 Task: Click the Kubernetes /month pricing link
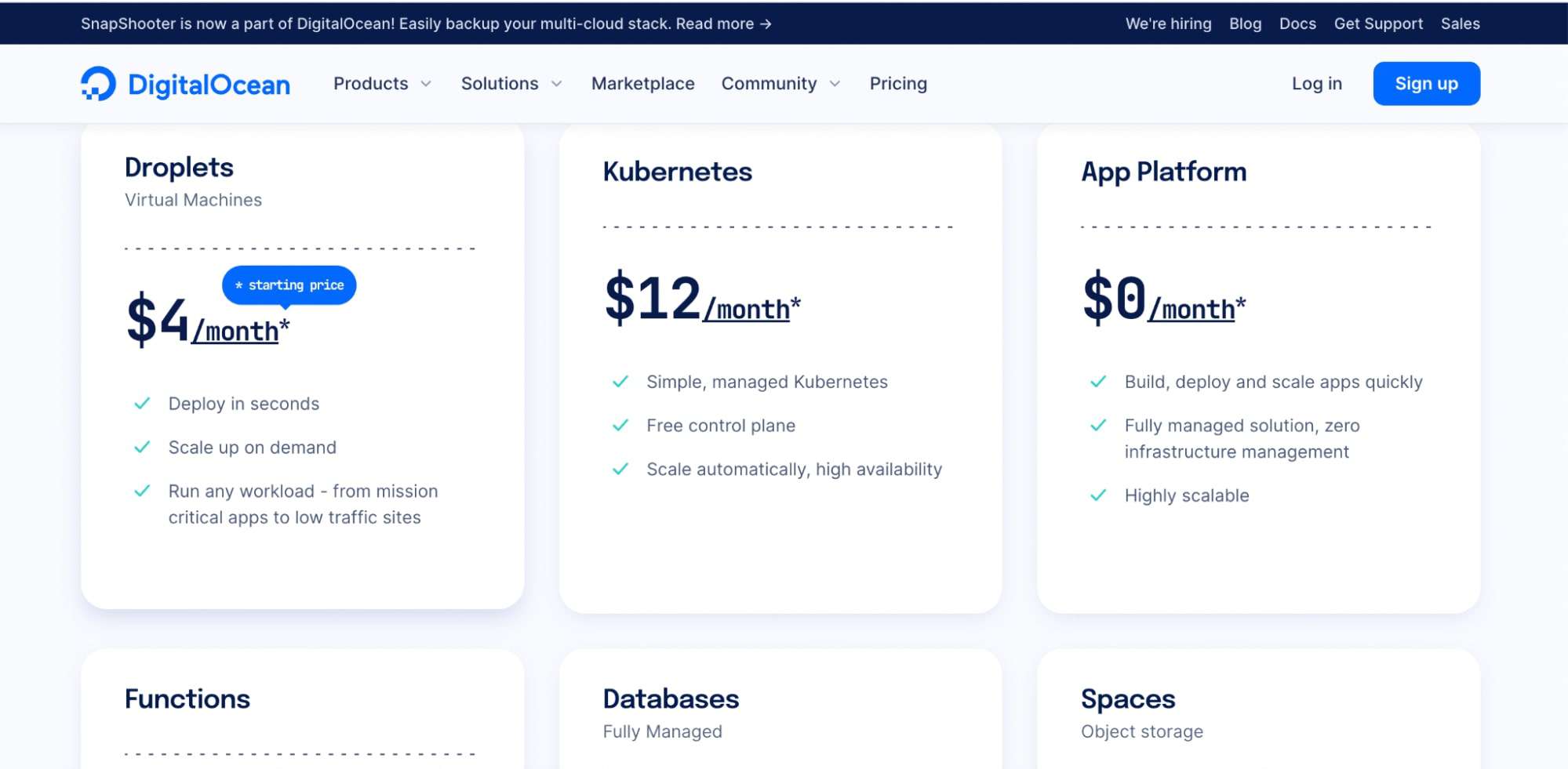click(747, 310)
